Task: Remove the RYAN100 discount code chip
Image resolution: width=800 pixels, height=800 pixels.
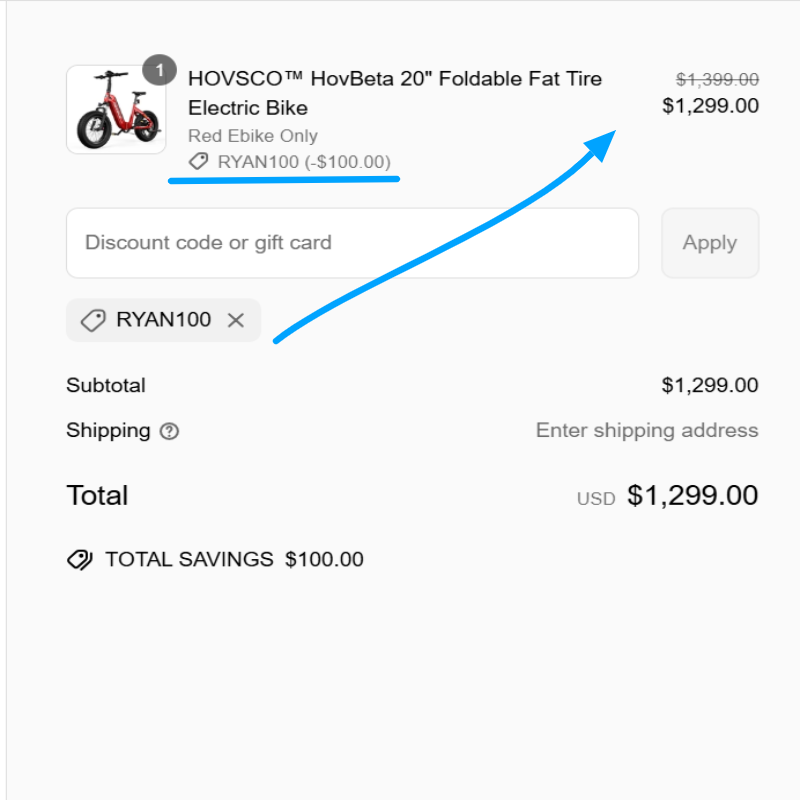Action: pyautogui.click(x=236, y=320)
